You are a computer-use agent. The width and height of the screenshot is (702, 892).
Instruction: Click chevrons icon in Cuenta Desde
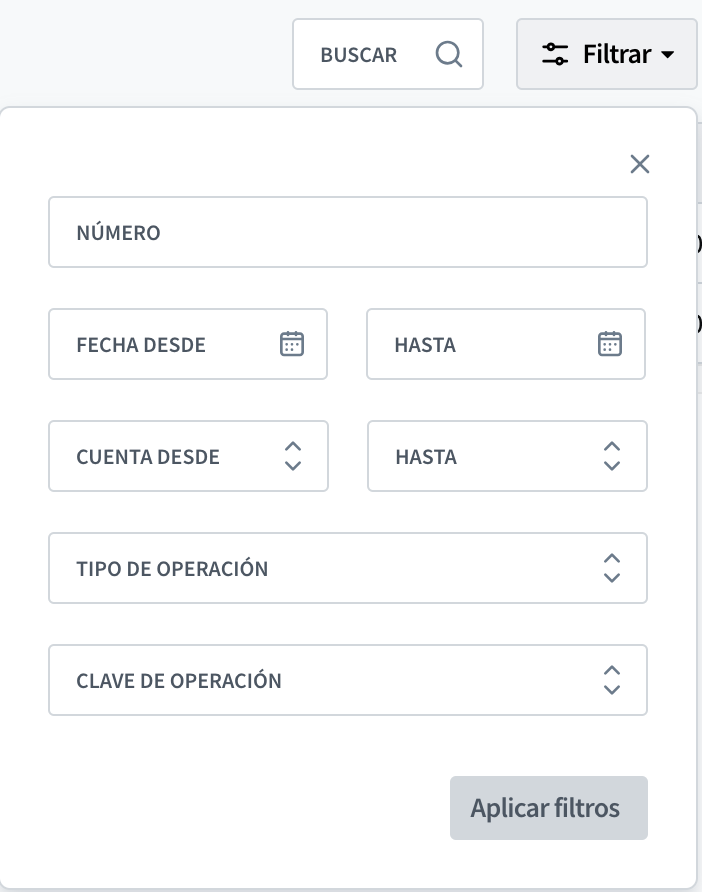coord(293,456)
